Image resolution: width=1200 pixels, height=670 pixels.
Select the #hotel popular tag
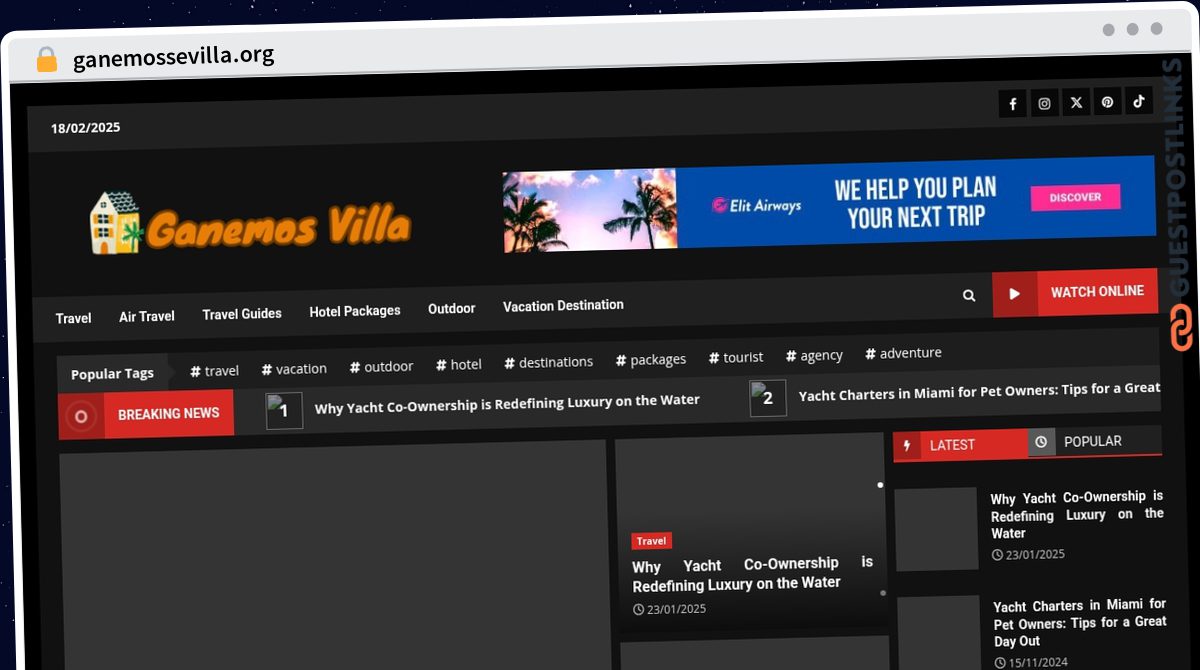[x=459, y=365]
